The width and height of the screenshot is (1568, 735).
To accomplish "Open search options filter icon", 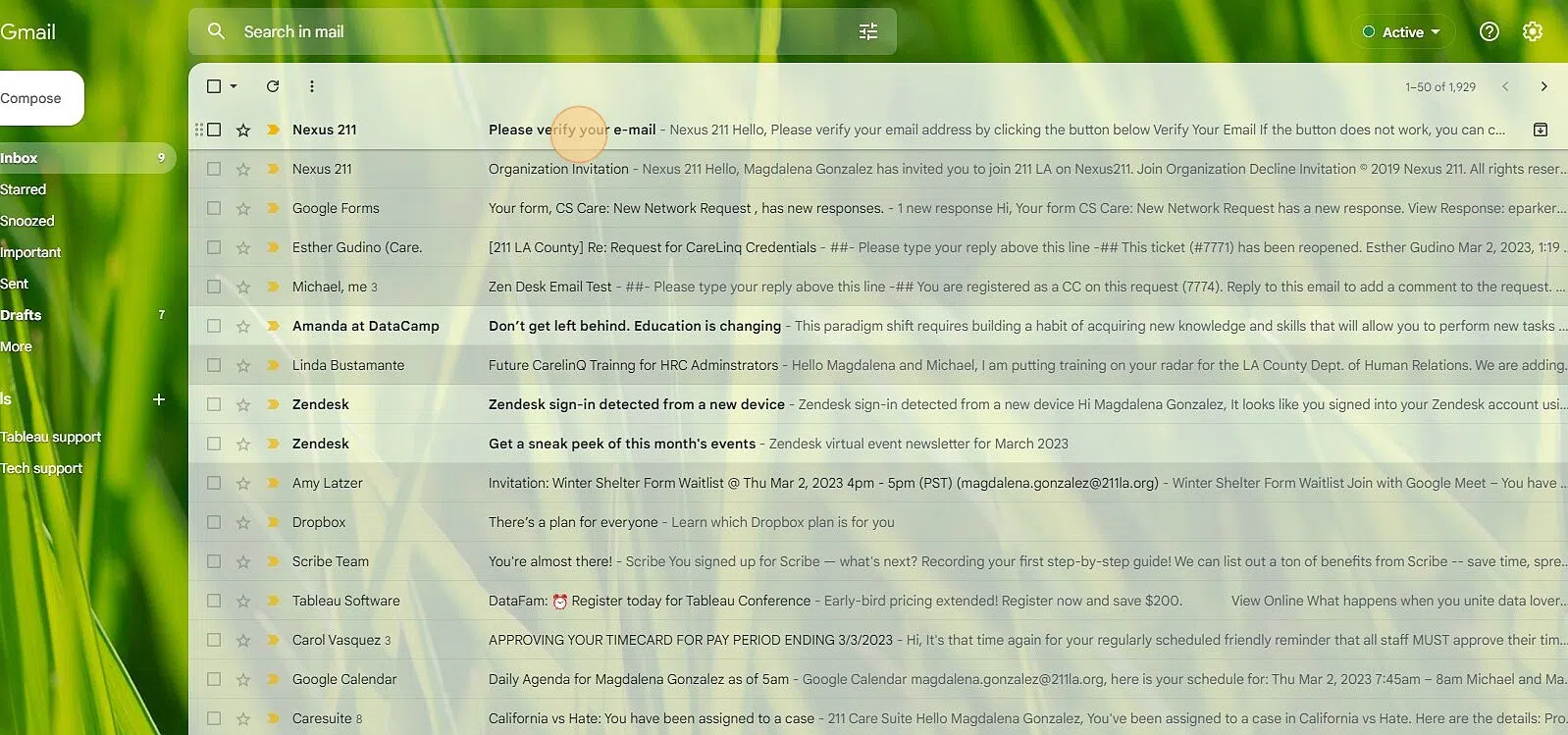I will pyautogui.click(x=868, y=31).
